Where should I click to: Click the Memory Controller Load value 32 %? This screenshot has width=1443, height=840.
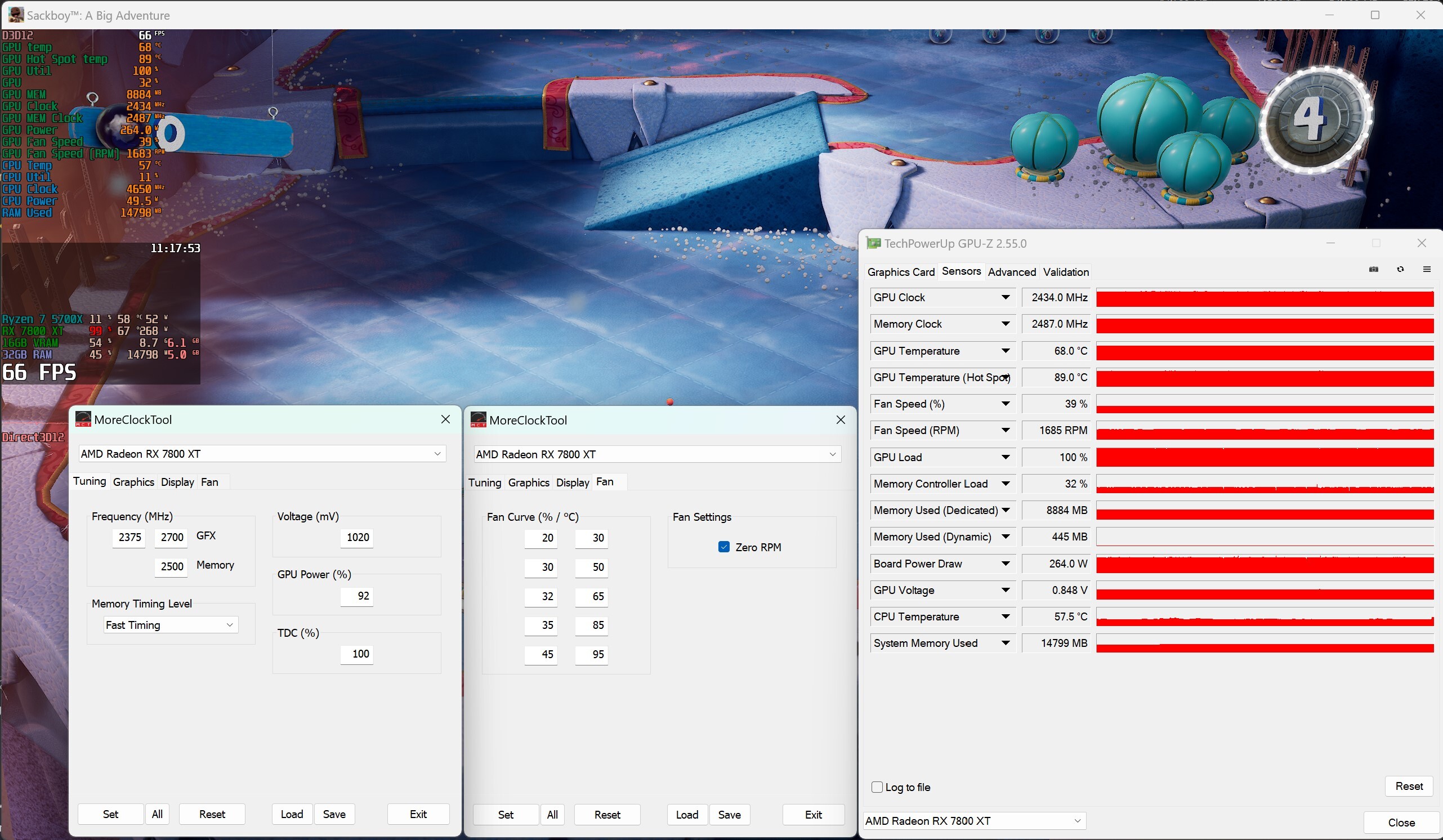click(x=1056, y=484)
